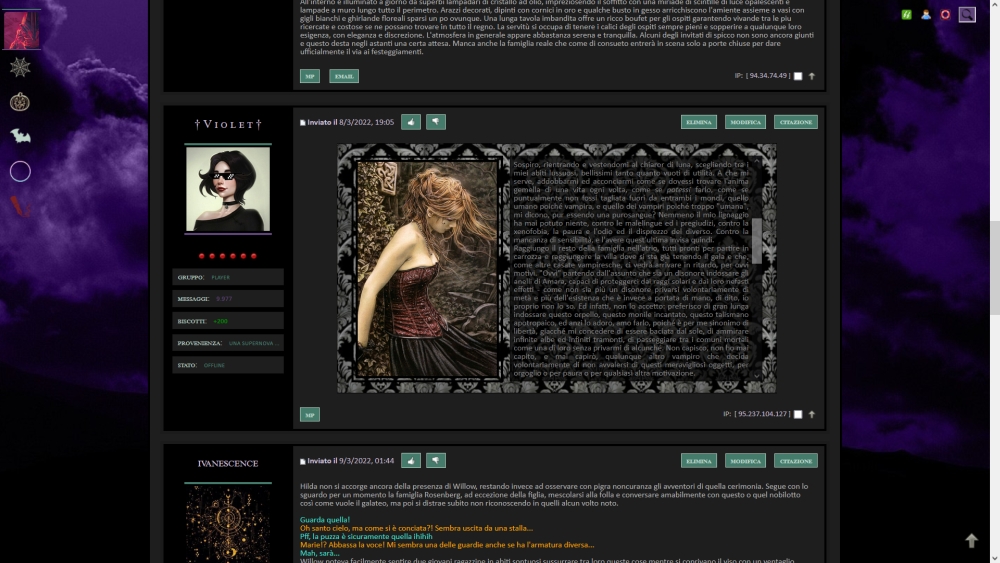Click Violet's messaggi count 9.977
The width and height of the screenshot is (1000, 563).
point(224,299)
